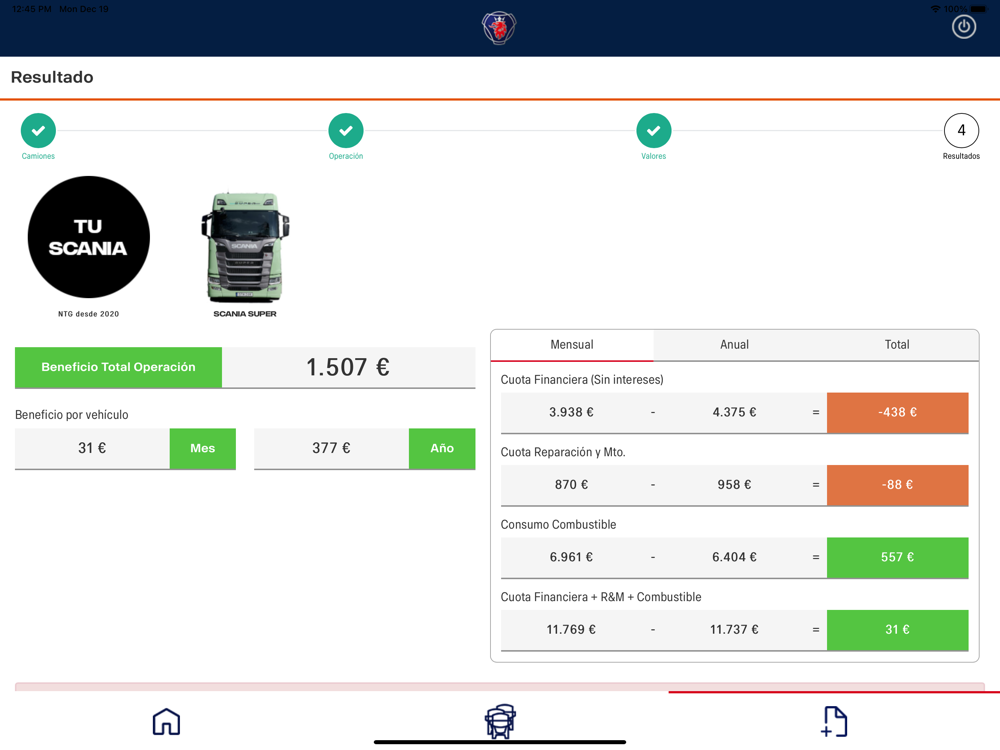Go to completed Valores step

[x=654, y=131]
